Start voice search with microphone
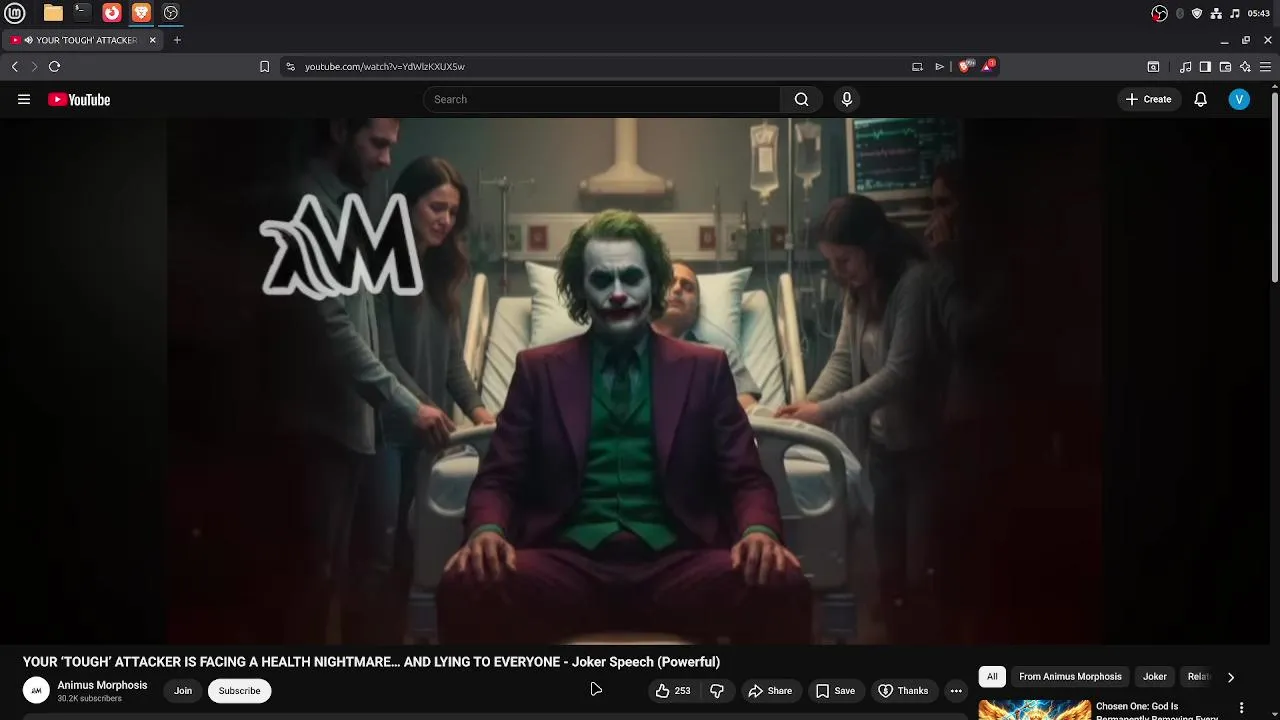The image size is (1280, 720). point(847,99)
